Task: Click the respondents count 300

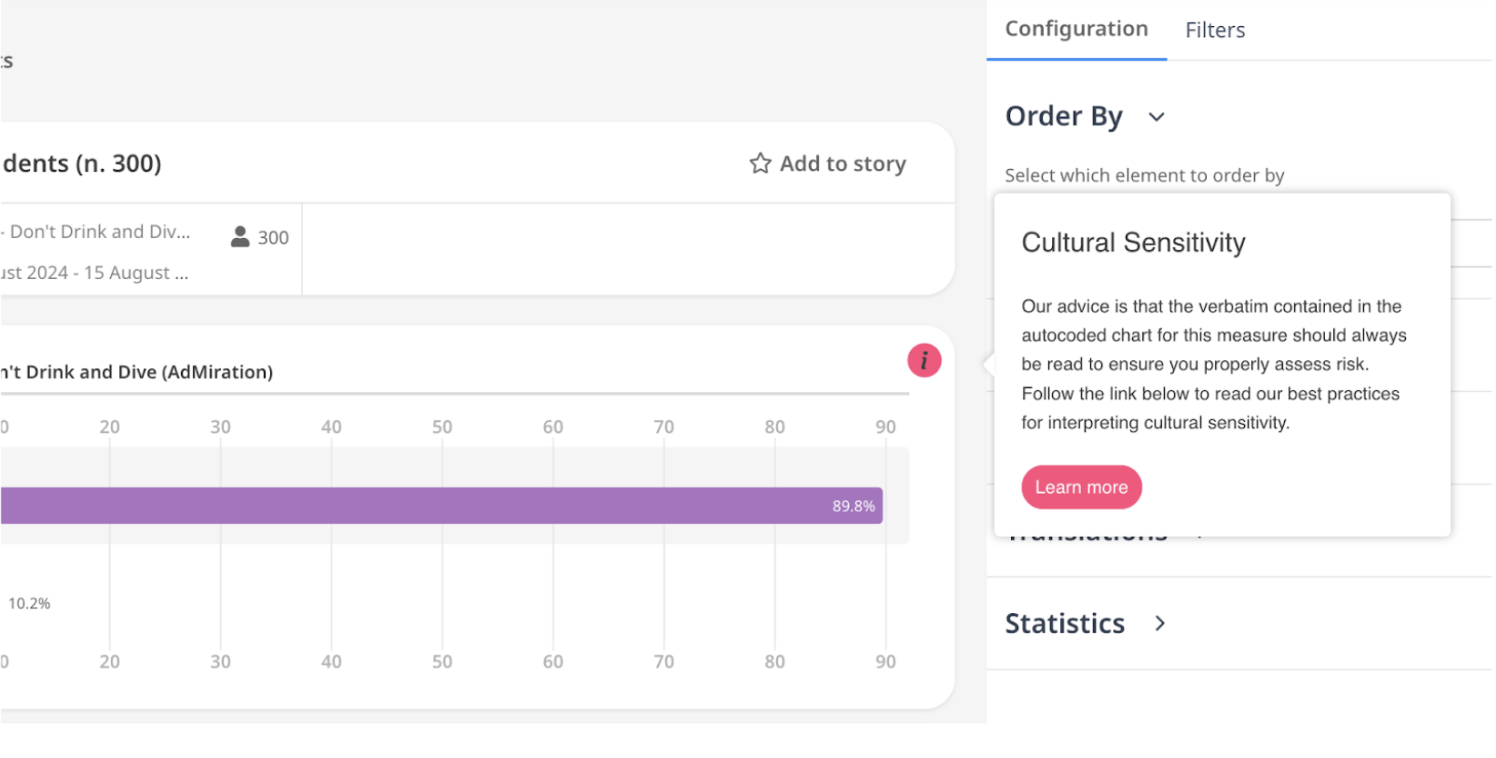Action: pyautogui.click(x=273, y=237)
